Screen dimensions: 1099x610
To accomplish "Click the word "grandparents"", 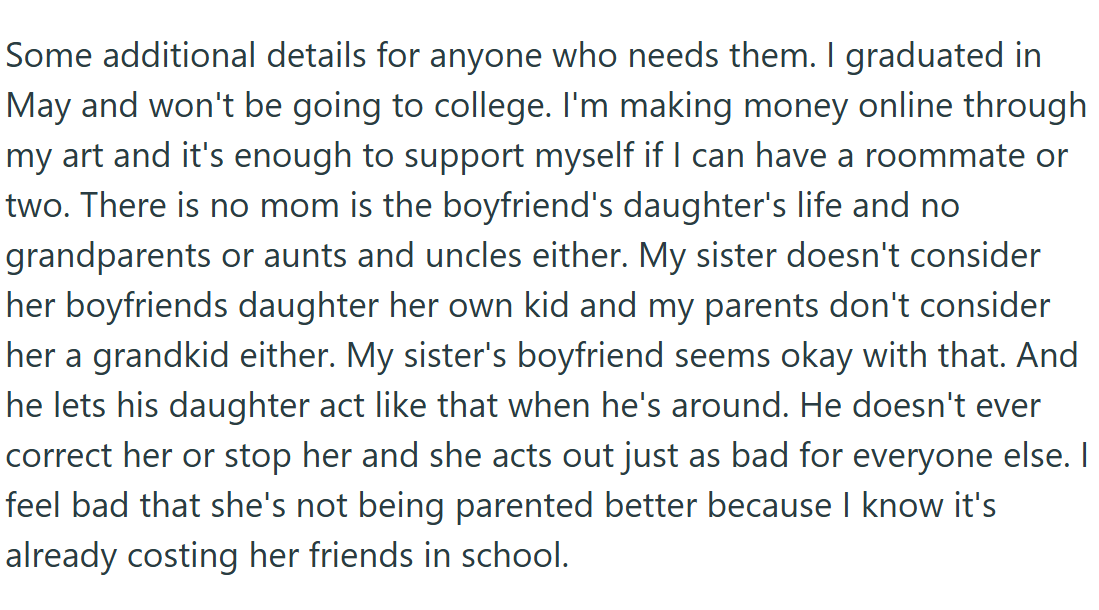I will click(112, 256).
